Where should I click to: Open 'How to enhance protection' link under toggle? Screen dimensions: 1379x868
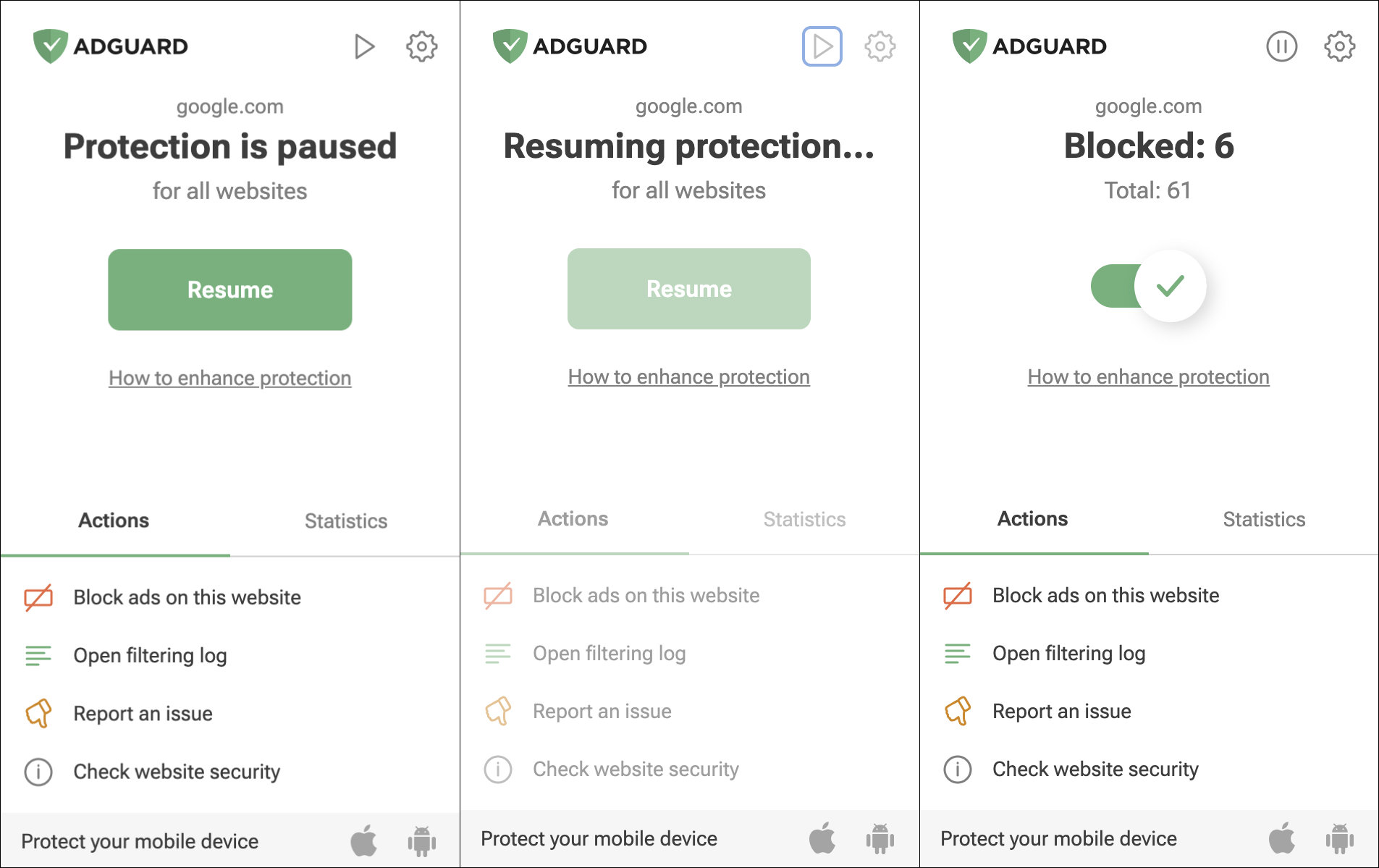pyautogui.click(x=1149, y=376)
